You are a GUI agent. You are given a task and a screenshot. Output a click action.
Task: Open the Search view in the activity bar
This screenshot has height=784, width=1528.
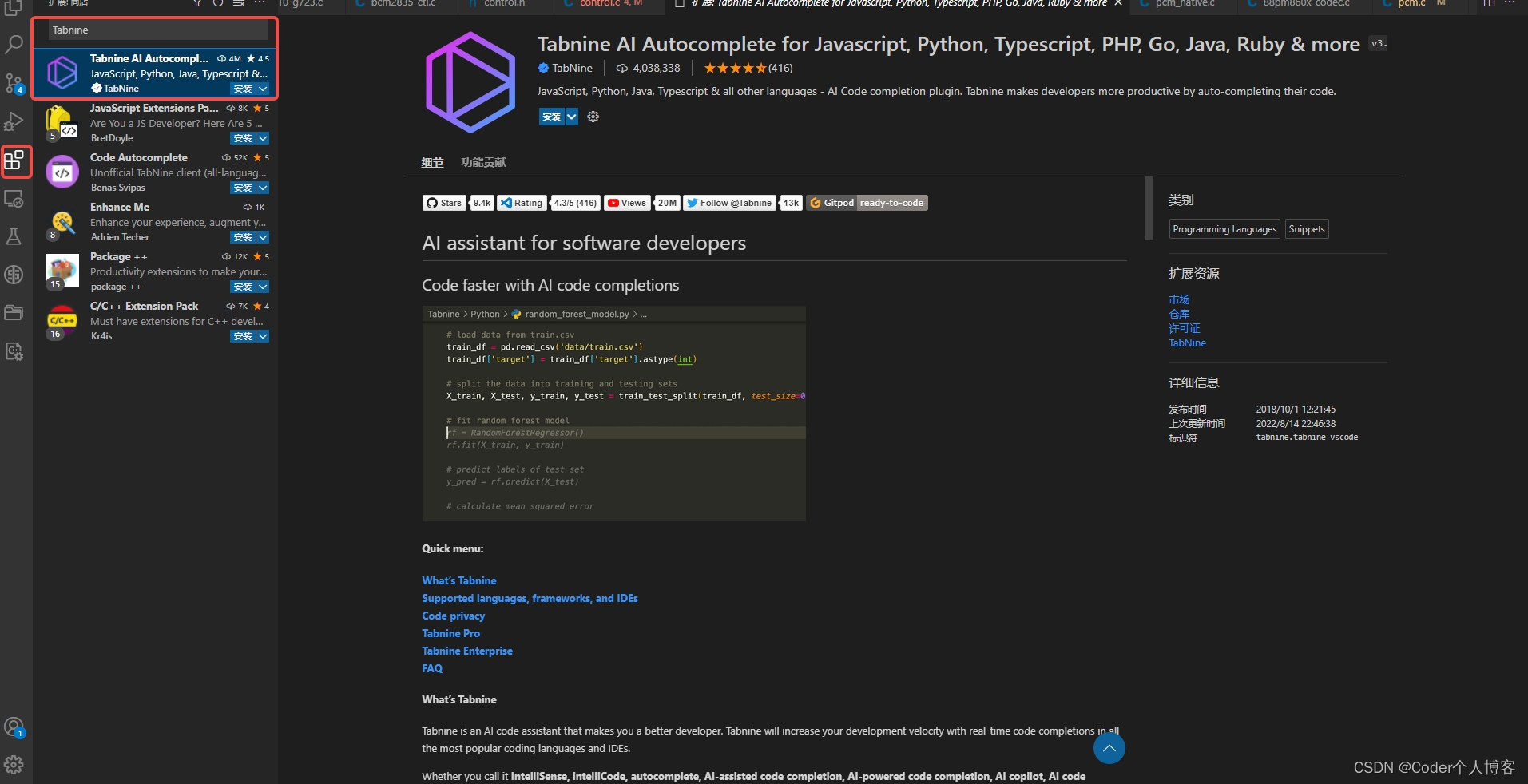point(14,44)
